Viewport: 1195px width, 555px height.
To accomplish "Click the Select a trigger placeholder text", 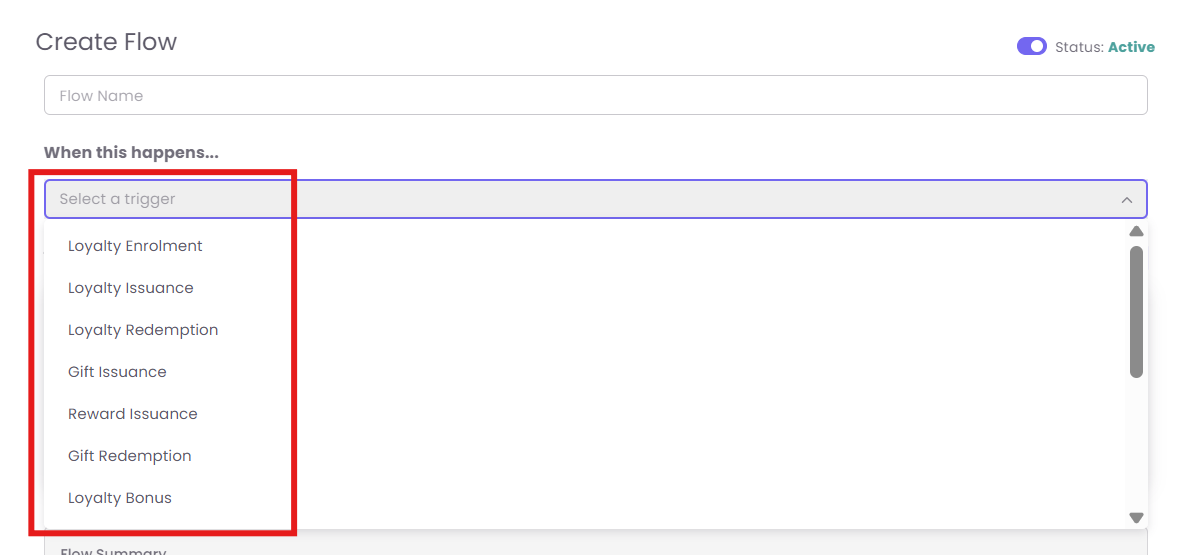I will point(117,199).
